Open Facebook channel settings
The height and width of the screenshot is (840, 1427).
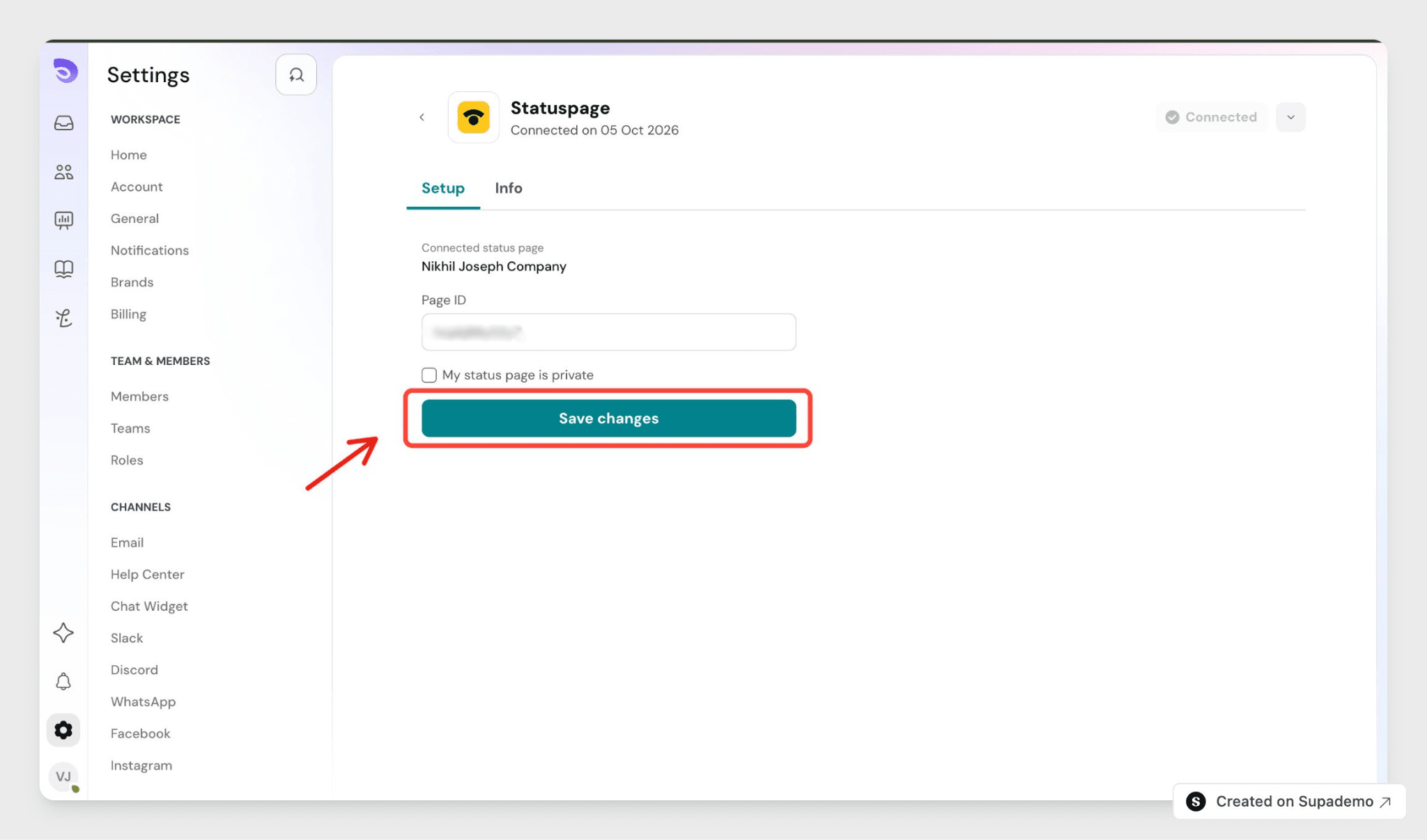[x=140, y=733]
